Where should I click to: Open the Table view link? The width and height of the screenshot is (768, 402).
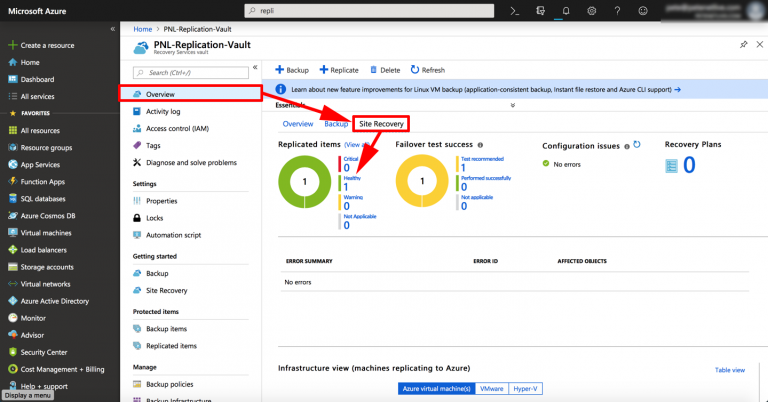tap(730, 370)
